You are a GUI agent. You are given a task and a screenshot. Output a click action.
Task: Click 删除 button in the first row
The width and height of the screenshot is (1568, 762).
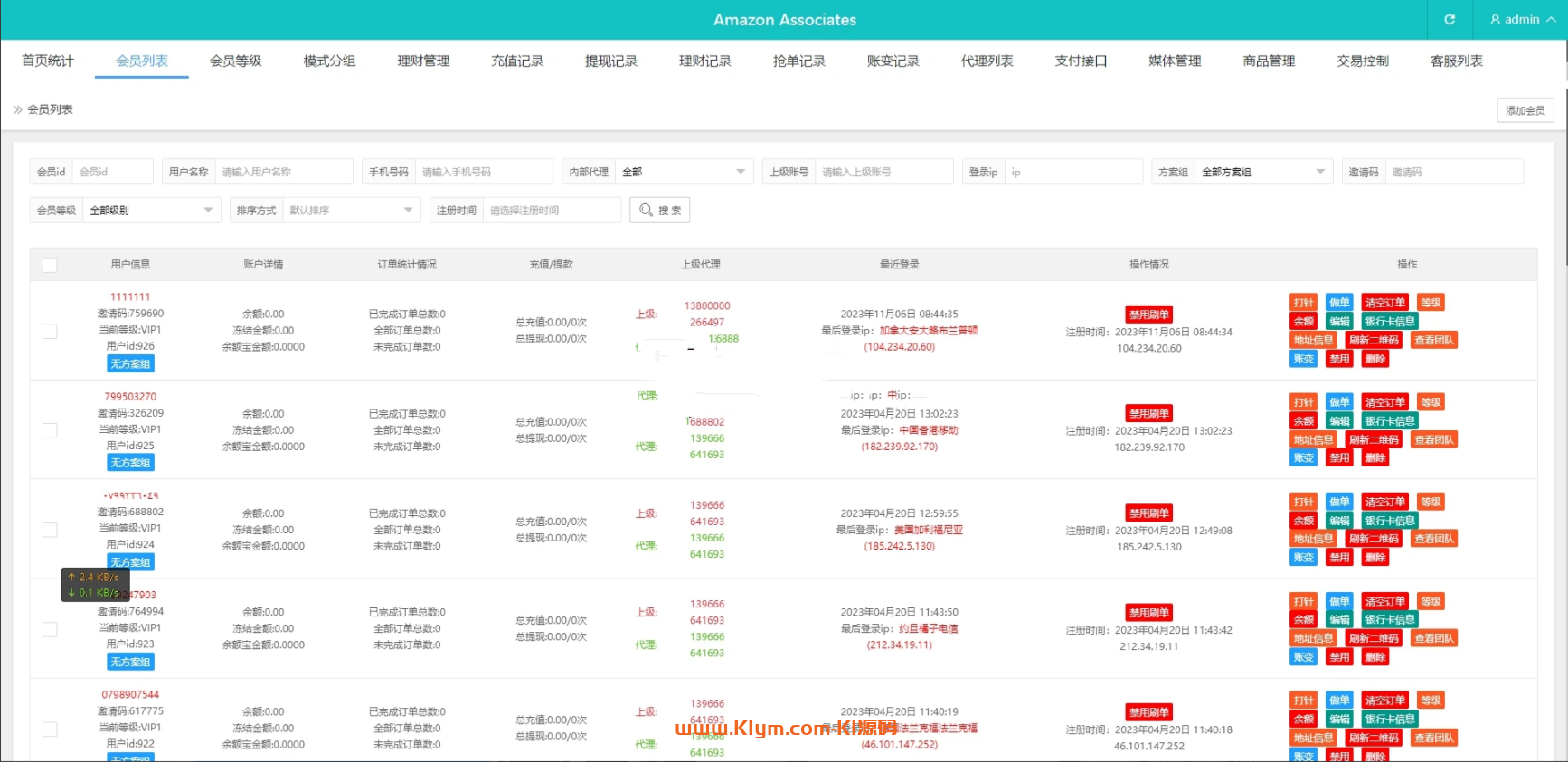pyautogui.click(x=1375, y=359)
